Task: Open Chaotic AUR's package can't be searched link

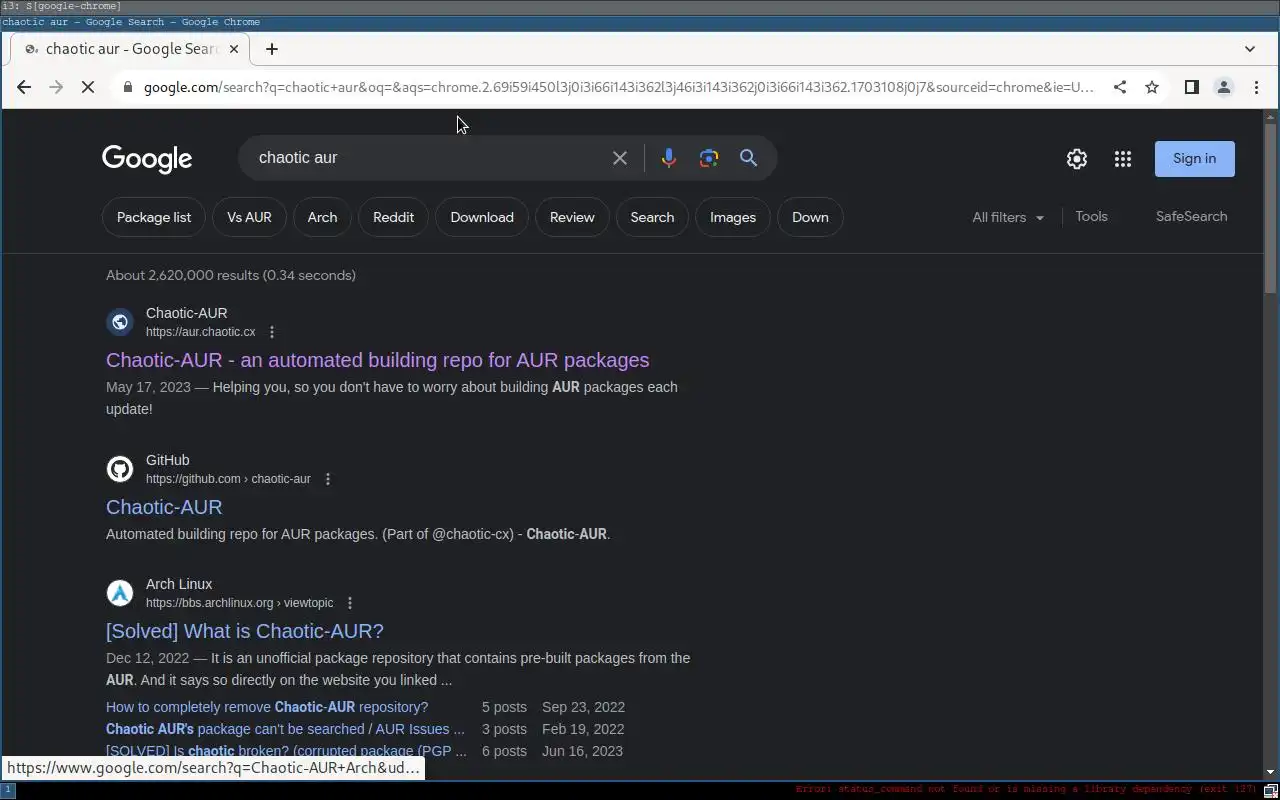Action: pyautogui.click(x=285, y=729)
